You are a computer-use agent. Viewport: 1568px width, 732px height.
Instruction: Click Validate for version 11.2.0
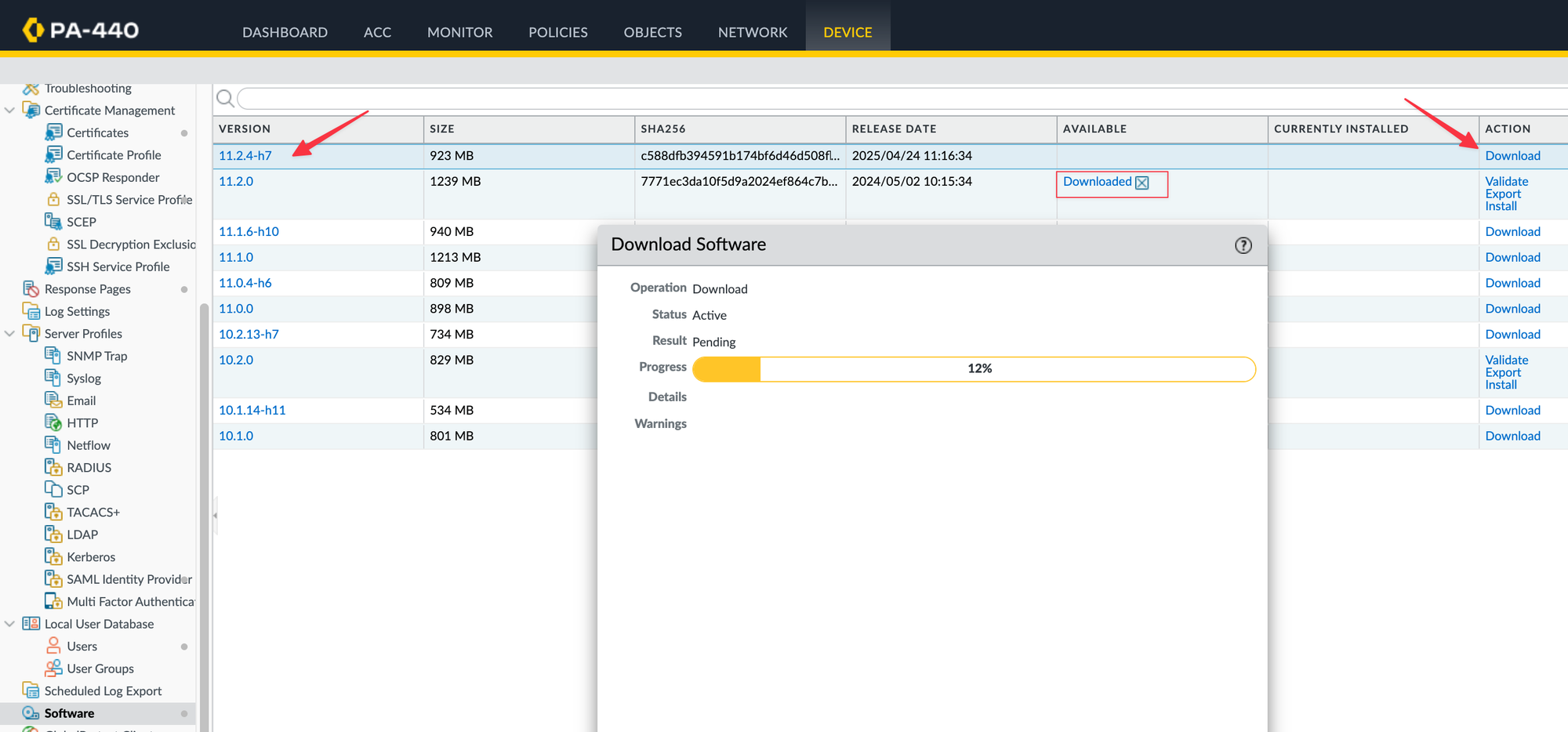[1506, 181]
